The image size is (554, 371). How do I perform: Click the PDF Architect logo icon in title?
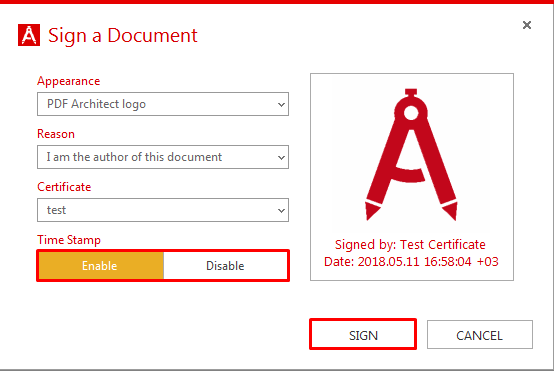[x=29, y=35]
